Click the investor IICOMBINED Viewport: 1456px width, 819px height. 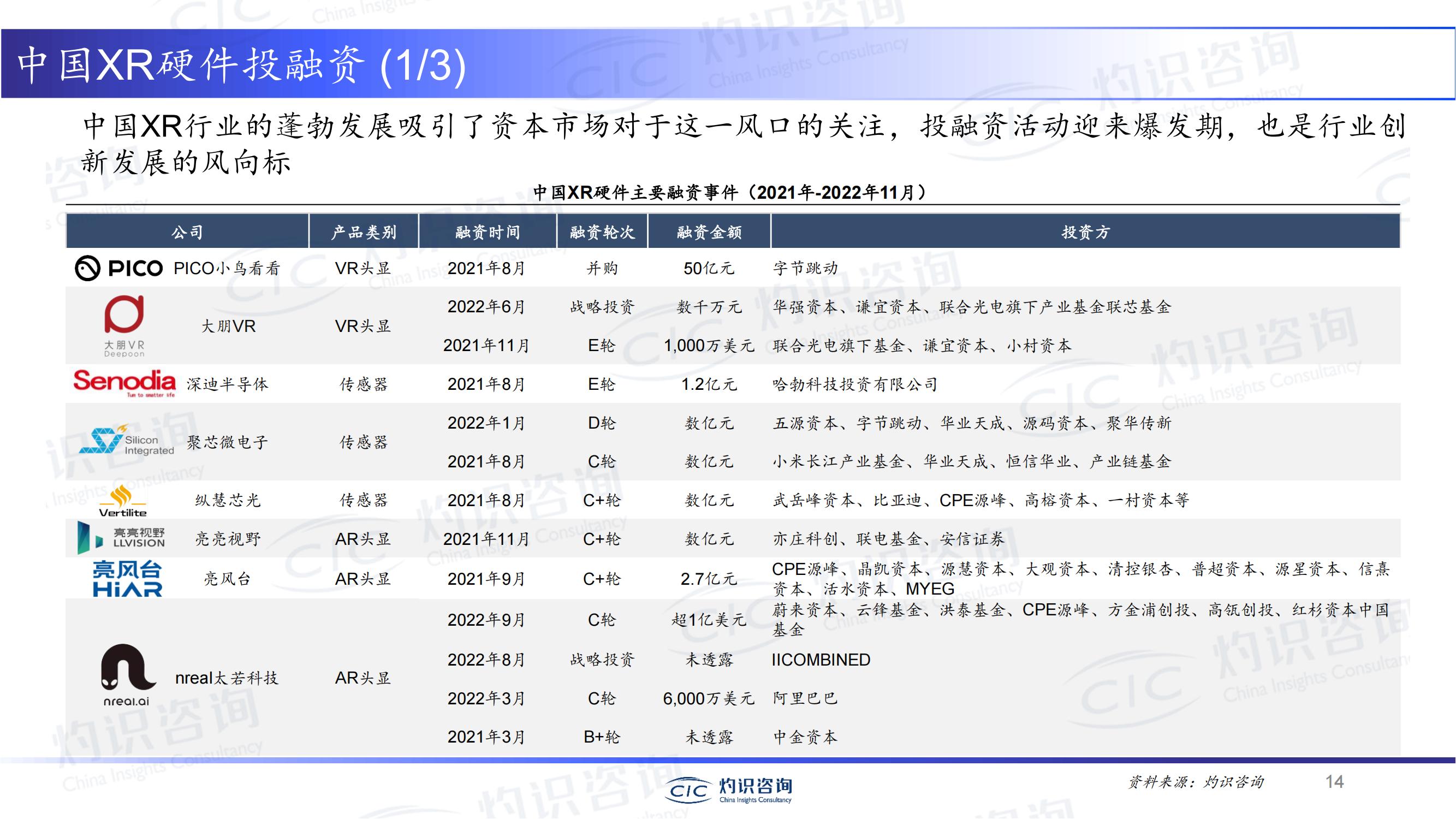[x=821, y=660]
